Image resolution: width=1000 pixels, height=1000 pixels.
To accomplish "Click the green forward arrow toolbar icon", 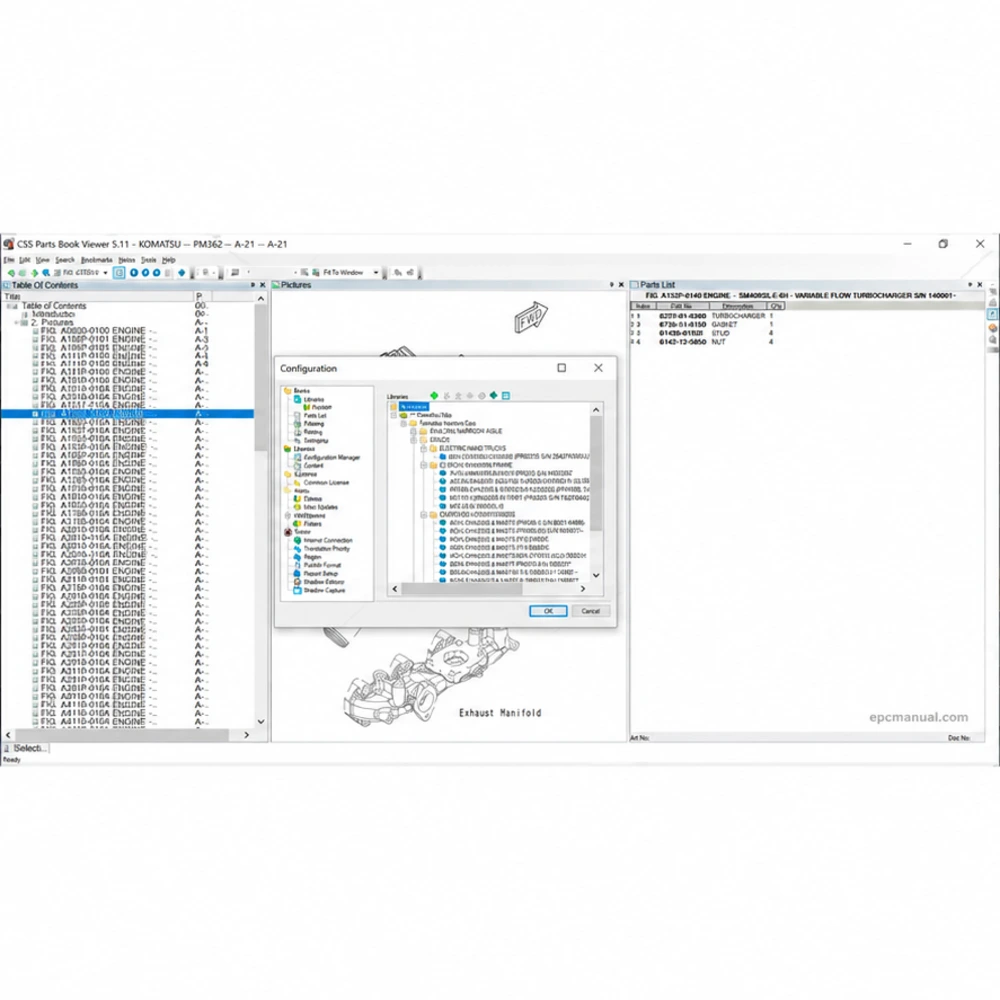I will (x=34, y=273).
